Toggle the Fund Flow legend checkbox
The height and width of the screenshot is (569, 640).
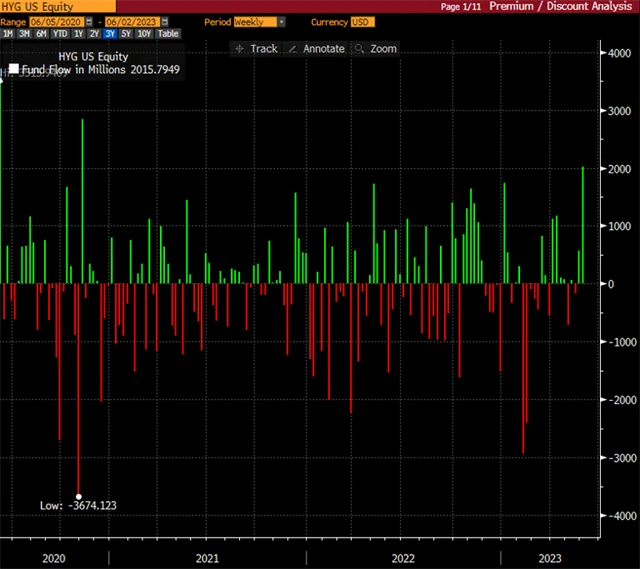click(14, 69)
